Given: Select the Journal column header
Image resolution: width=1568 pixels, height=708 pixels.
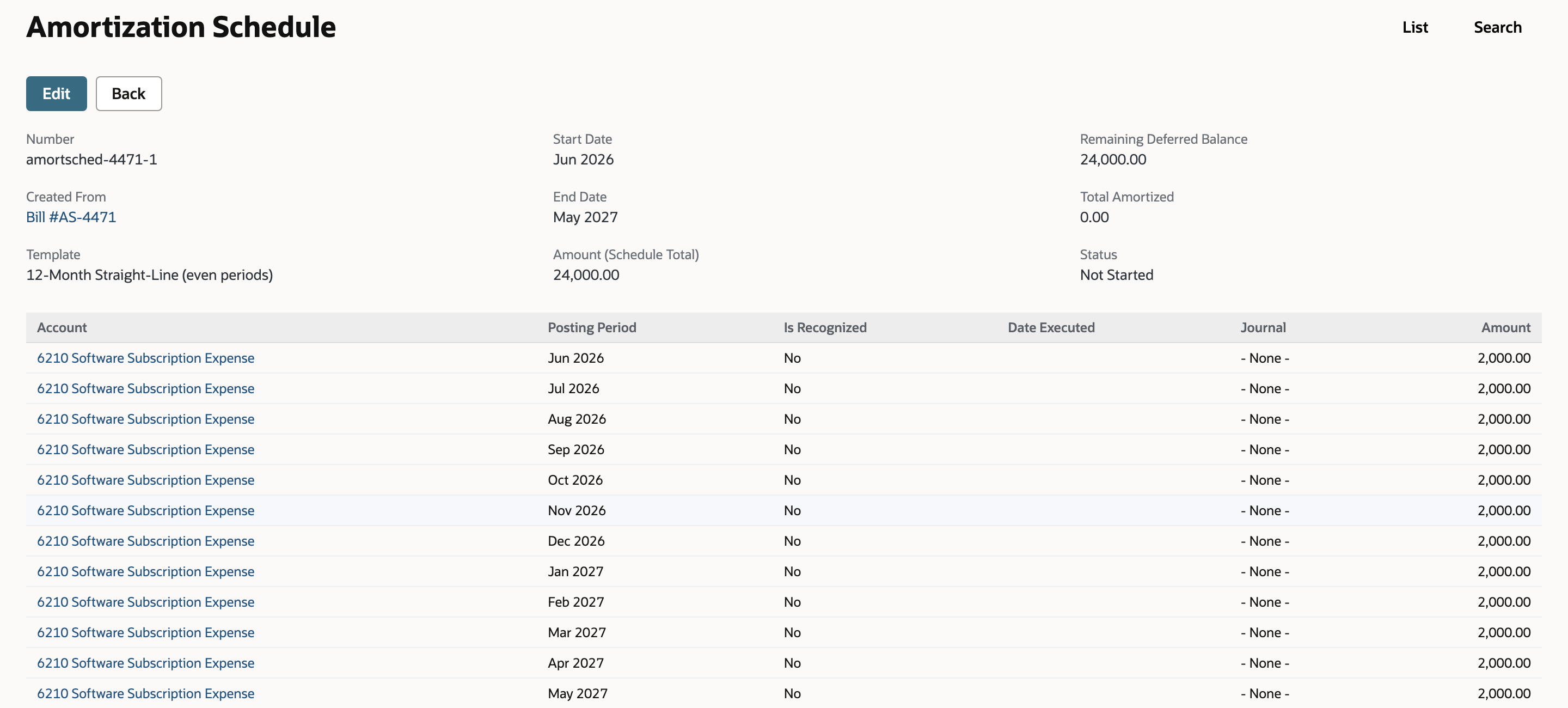Looking at the screenshot, I should [1263, 327].
